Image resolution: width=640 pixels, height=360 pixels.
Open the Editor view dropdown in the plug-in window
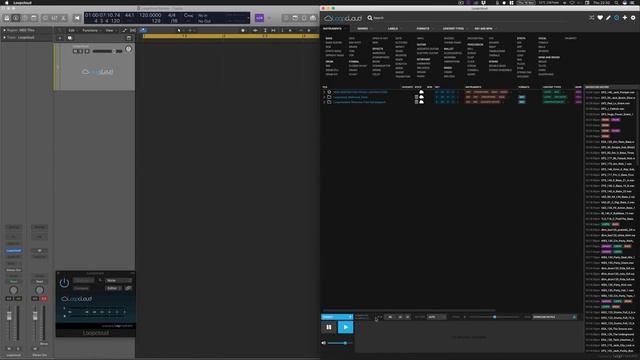click(x=113, y=288)
